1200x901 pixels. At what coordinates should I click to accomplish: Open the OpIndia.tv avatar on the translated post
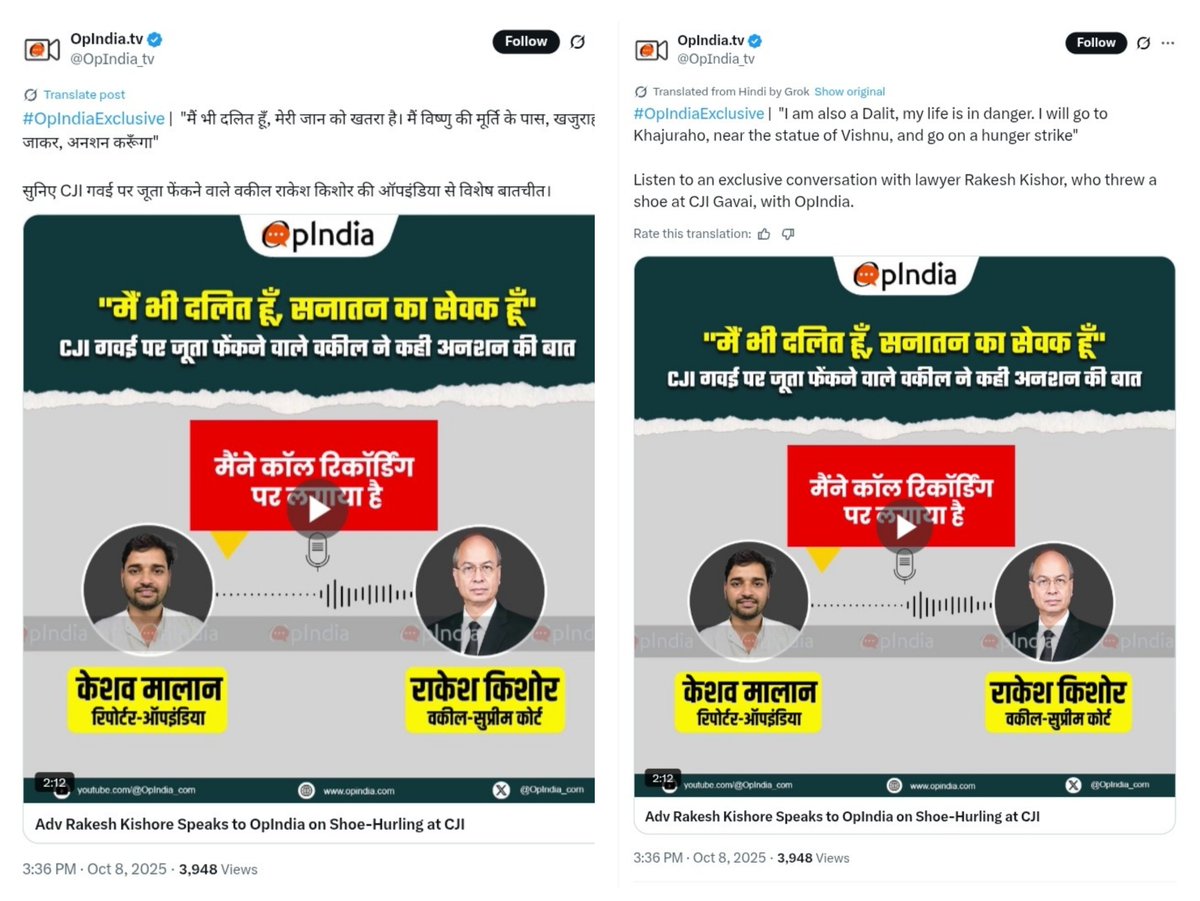click(x=652, y=50)
